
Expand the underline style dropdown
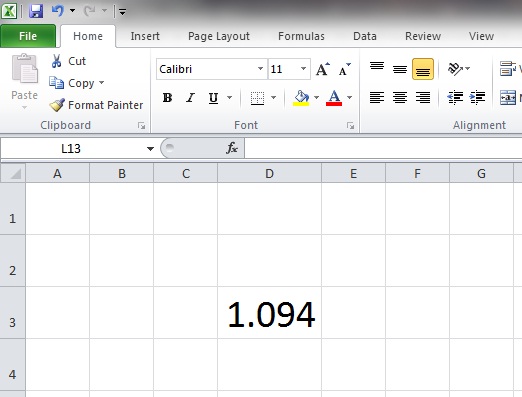[x=229, y=98]
